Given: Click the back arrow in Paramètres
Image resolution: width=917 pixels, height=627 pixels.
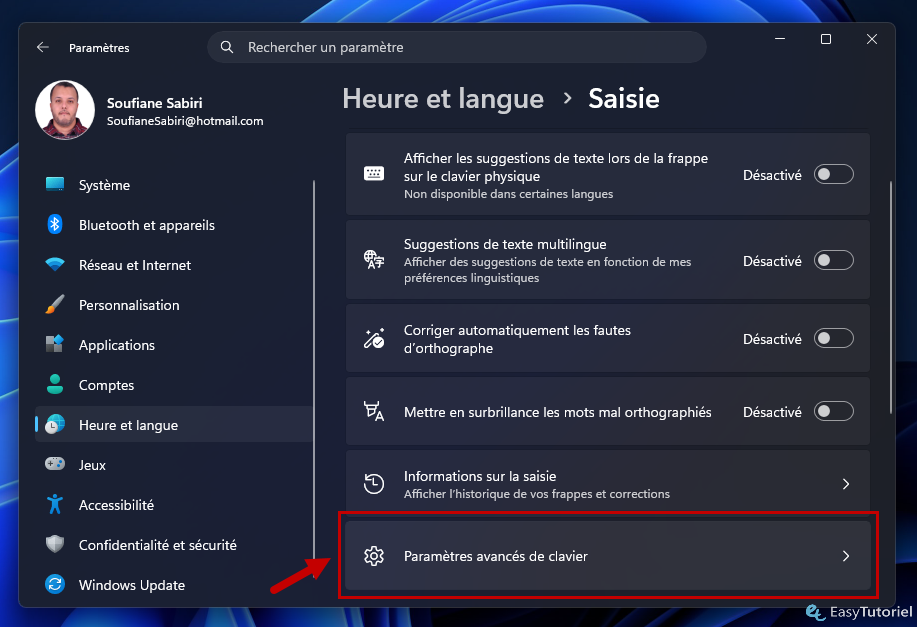Looking at the screenshot, I should (43, 47).
